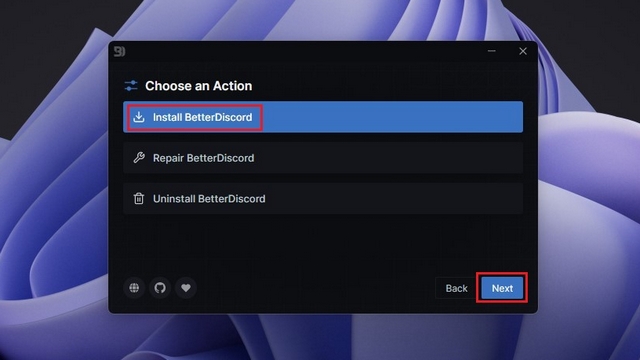Close the installer window
Viewport: 640px width, 360px height.
523,51
